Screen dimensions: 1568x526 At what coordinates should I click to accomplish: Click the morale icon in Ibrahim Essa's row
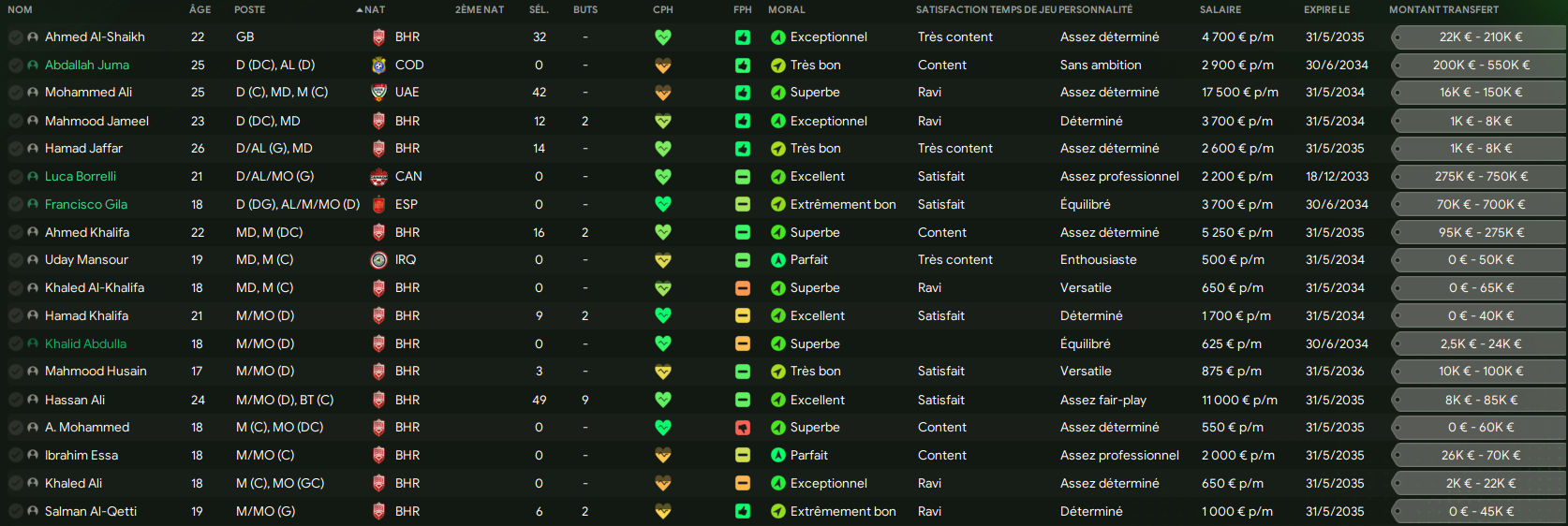pyautogui.click(x=777, y=456)
